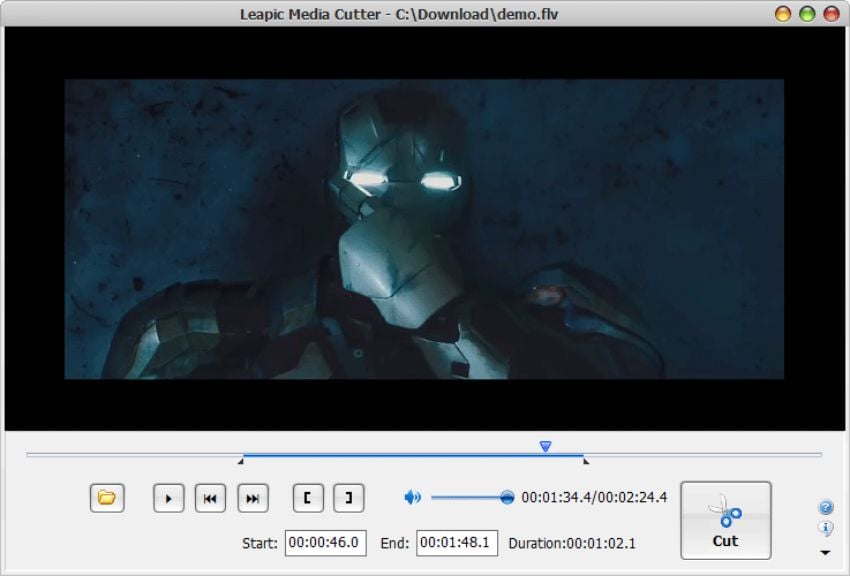Set selection end with right bracket button

[349, 498]
